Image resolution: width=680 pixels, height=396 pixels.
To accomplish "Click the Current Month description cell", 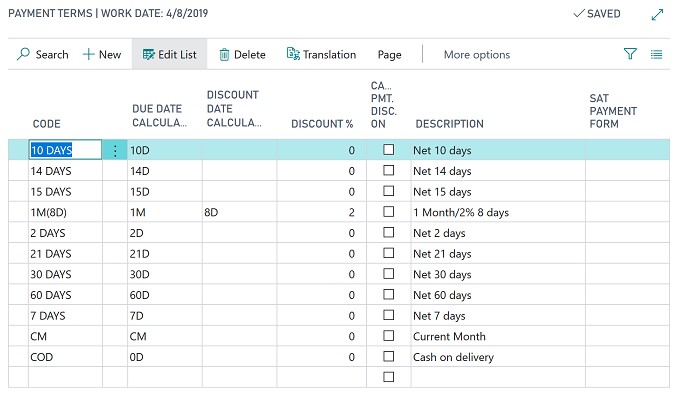I will [x=498, y=336].
